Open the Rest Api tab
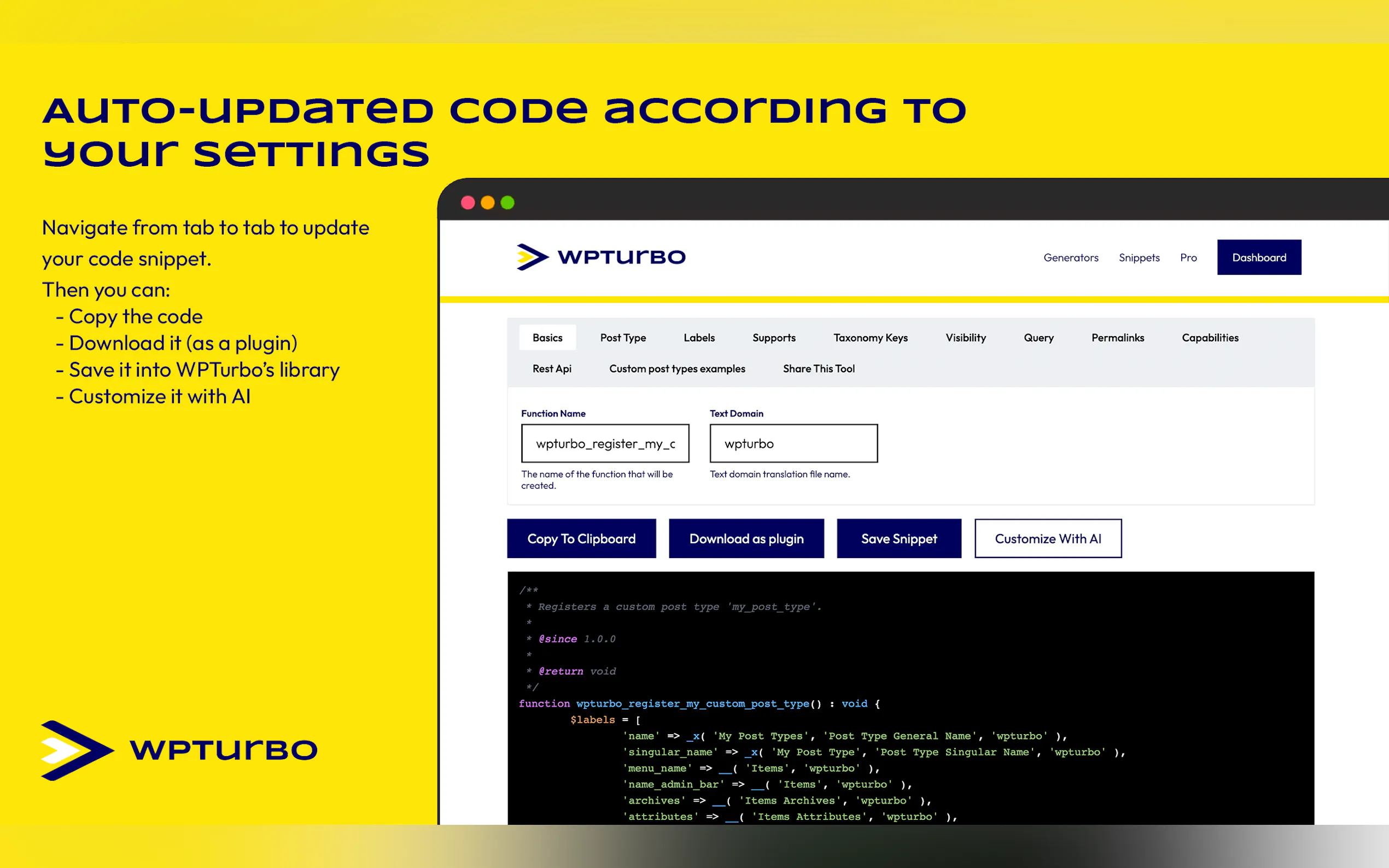This screenshot has height=868, width=1389. click(551, 368)
